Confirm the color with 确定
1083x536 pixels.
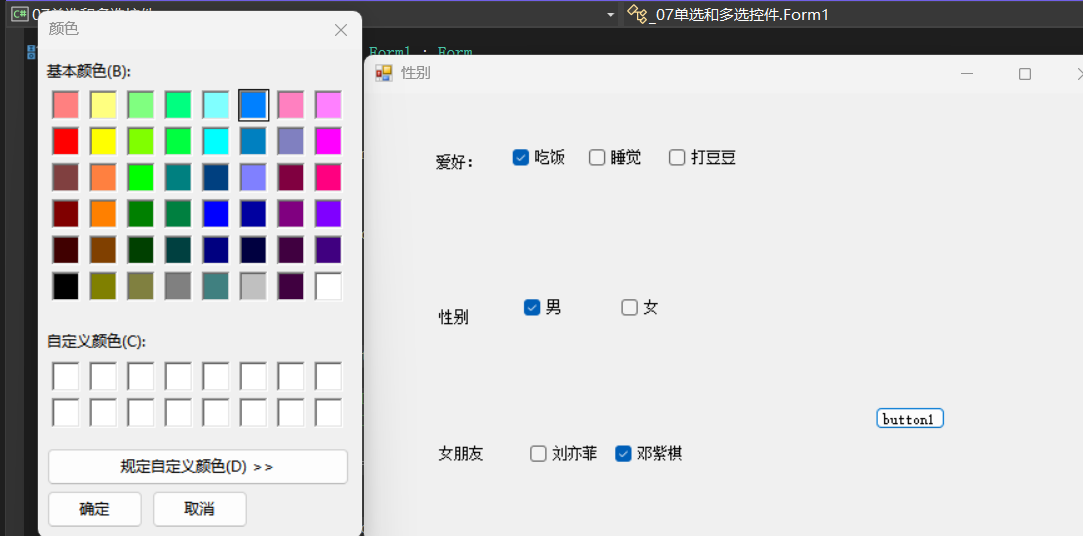(95, 509)
